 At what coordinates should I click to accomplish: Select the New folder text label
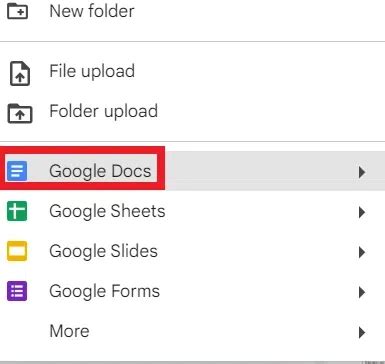[92, 11]
